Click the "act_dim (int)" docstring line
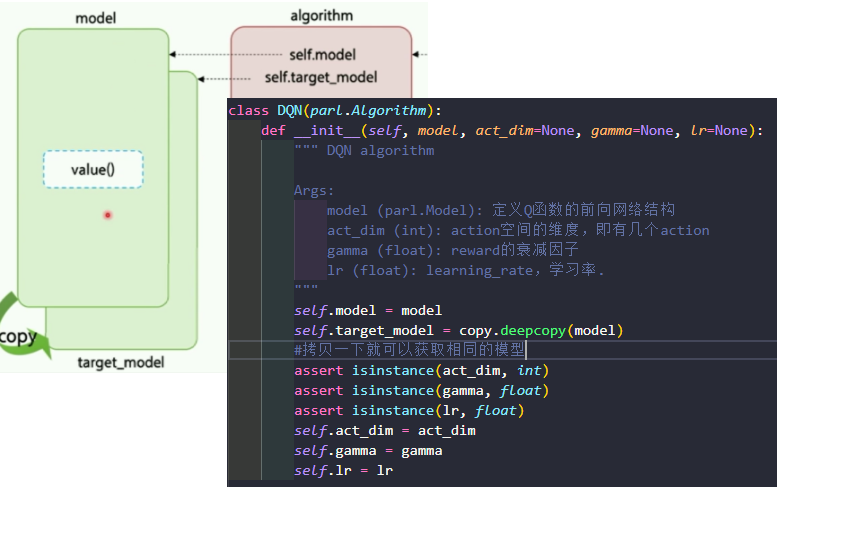This screenshot has height=558, width=858. coord(518,230)
